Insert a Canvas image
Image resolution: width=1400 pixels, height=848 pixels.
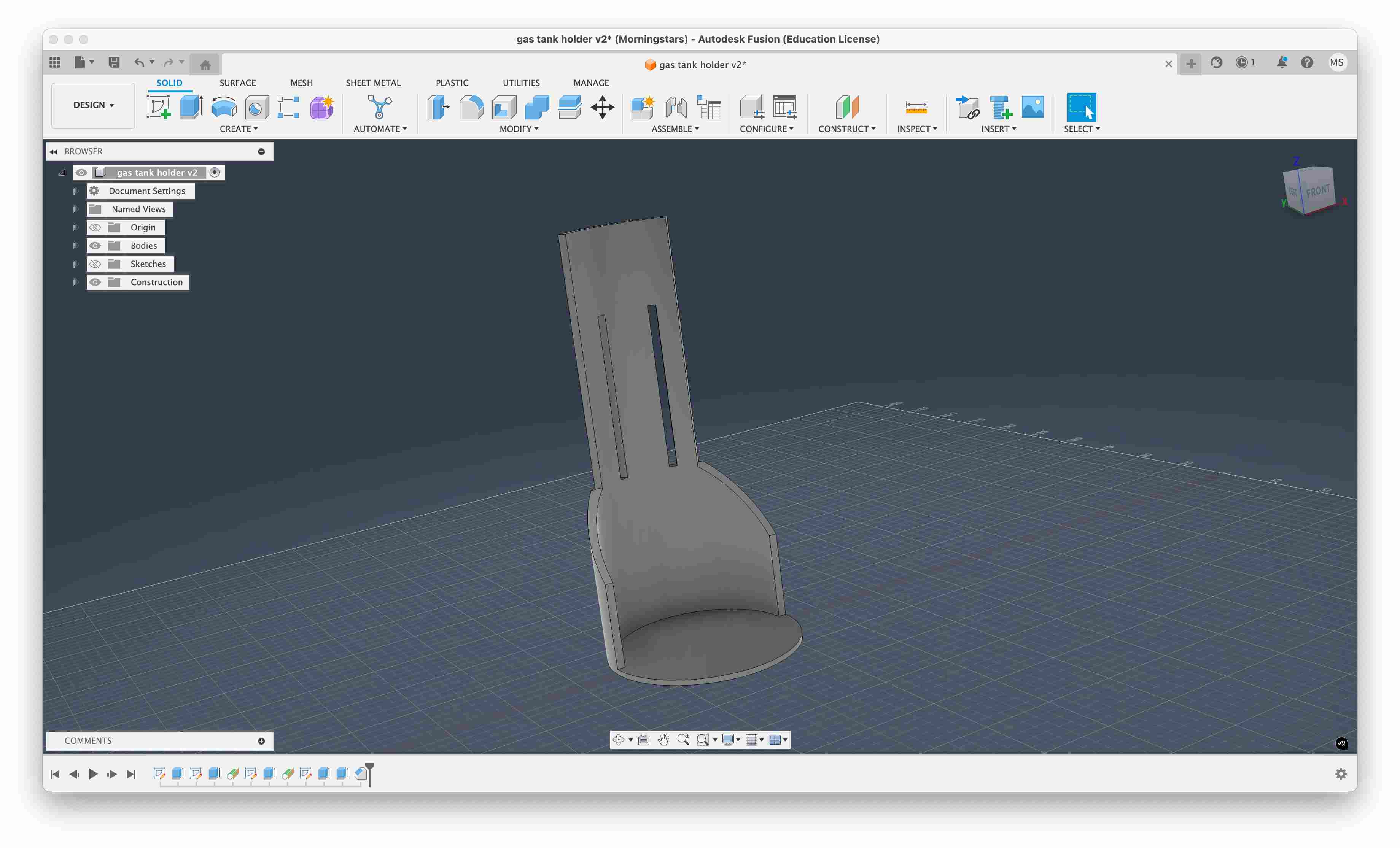1032,107
